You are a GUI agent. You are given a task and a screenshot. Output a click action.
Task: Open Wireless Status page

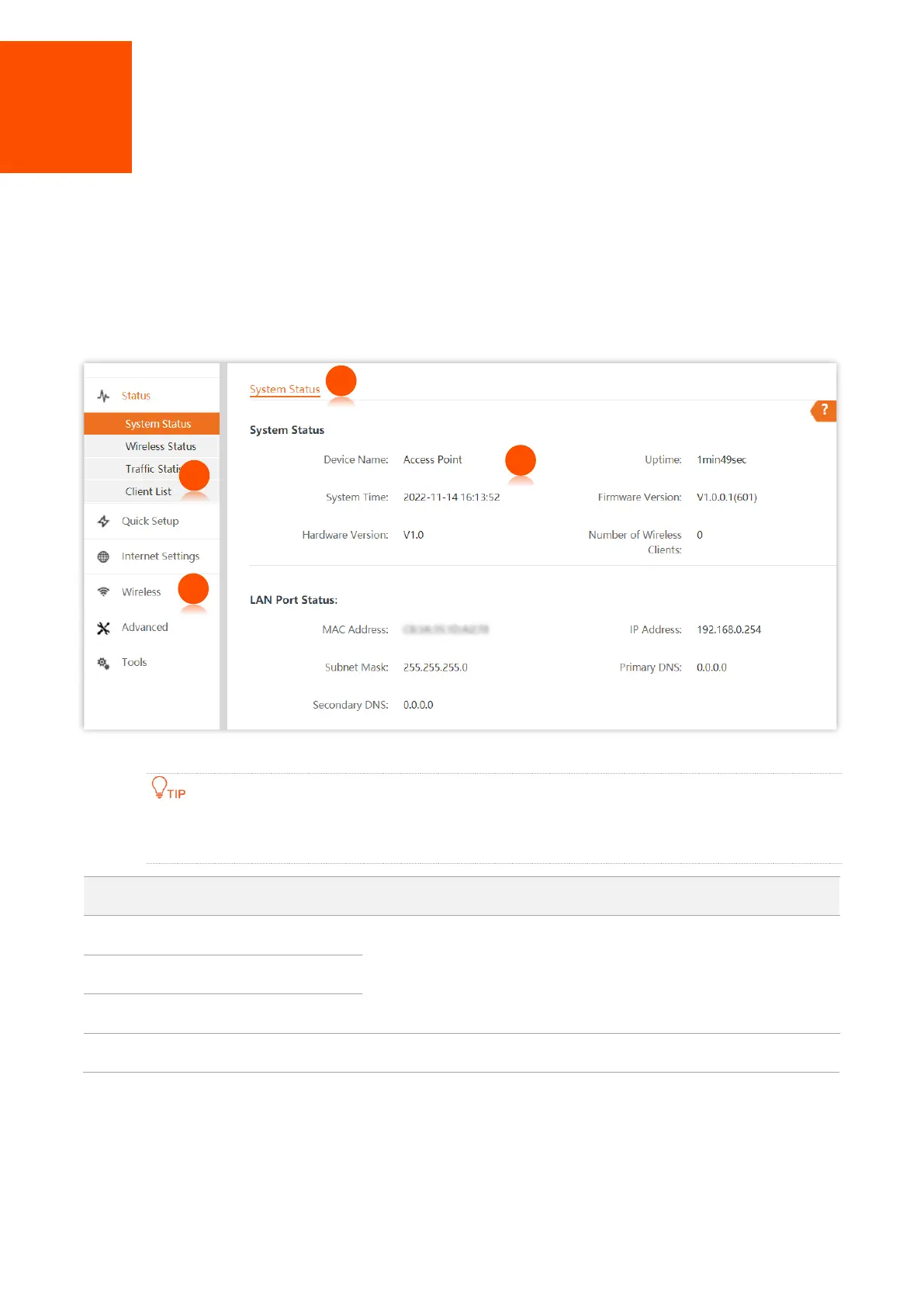(152, 446)
